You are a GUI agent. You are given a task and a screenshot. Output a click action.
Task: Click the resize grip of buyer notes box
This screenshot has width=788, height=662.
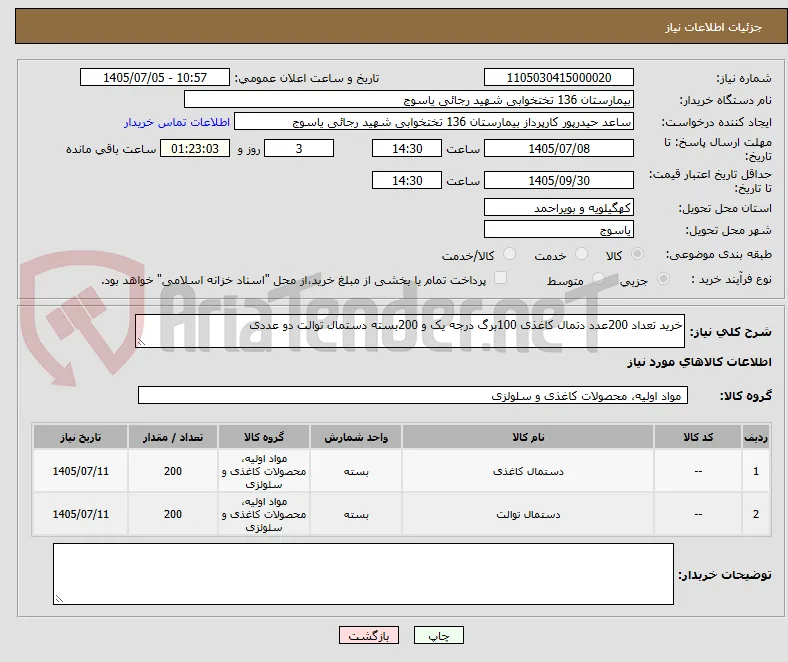(x=59, y=598)
